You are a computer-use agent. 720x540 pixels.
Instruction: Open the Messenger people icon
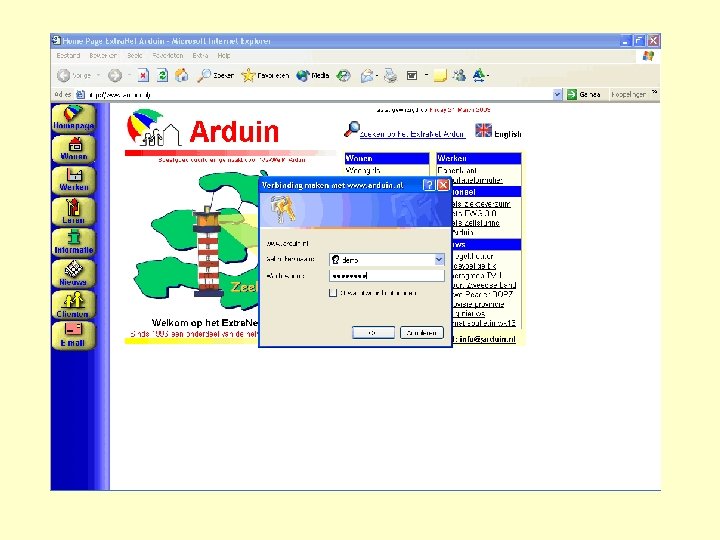pyautogui.click(x=459, y=75)
